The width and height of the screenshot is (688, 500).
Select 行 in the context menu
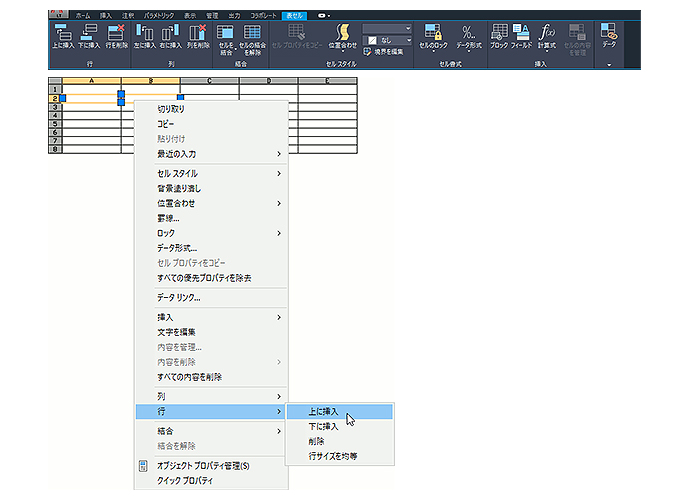pyautogui.click(x=211, y=411)
